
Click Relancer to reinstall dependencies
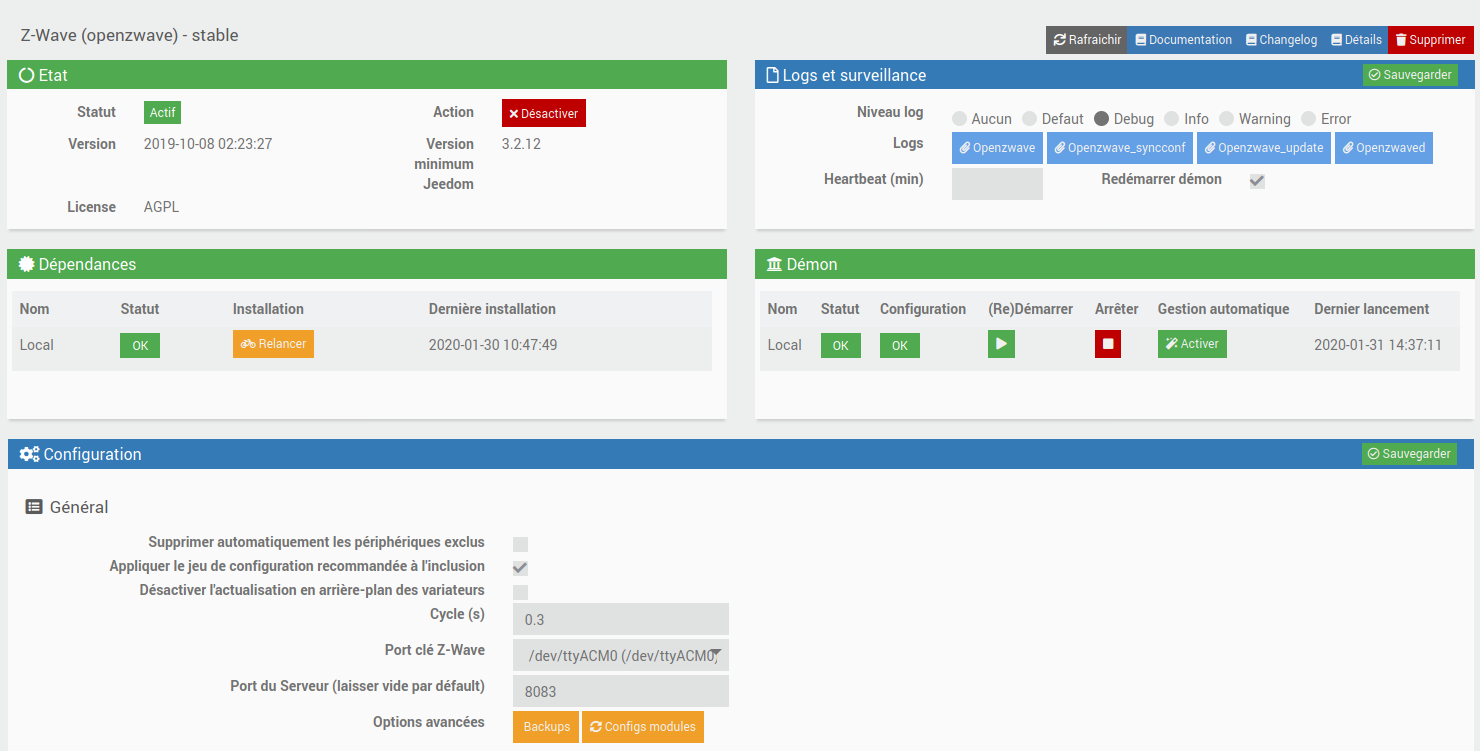(x=273, y=344)
